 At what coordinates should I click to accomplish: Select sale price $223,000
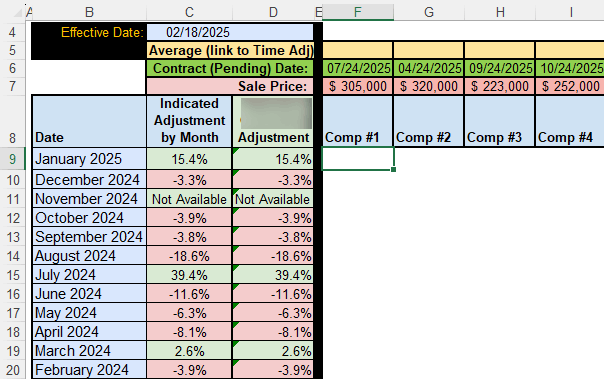point(500,86)
